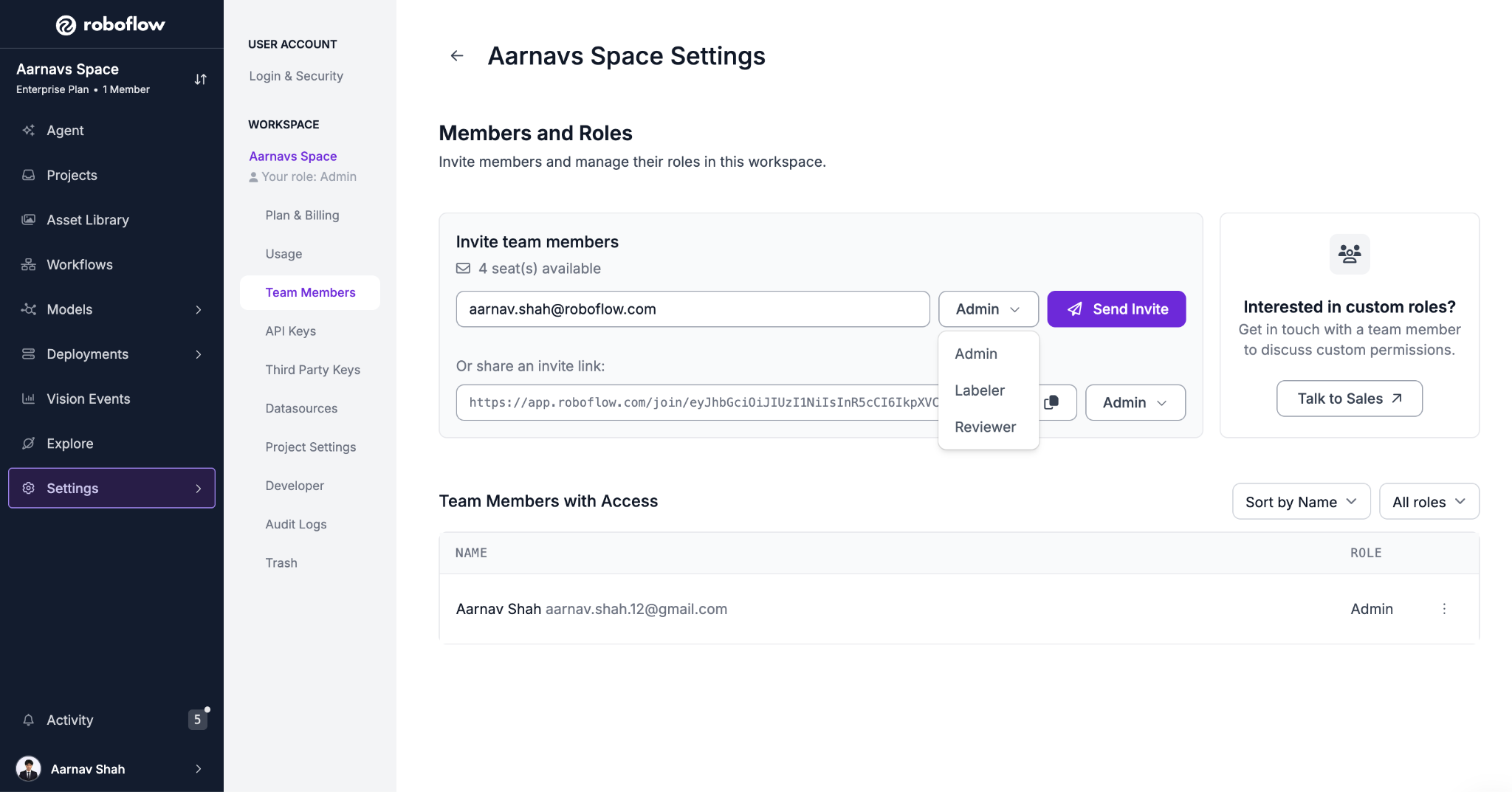This screenshot has width=1512, height=792.
Task: Expand the Settings submenu chevron
Action: (x=199, y=488)
